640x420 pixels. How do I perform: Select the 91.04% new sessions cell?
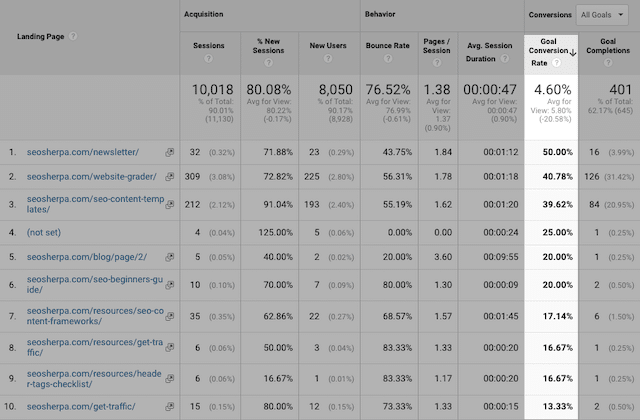tap(278, 204)
